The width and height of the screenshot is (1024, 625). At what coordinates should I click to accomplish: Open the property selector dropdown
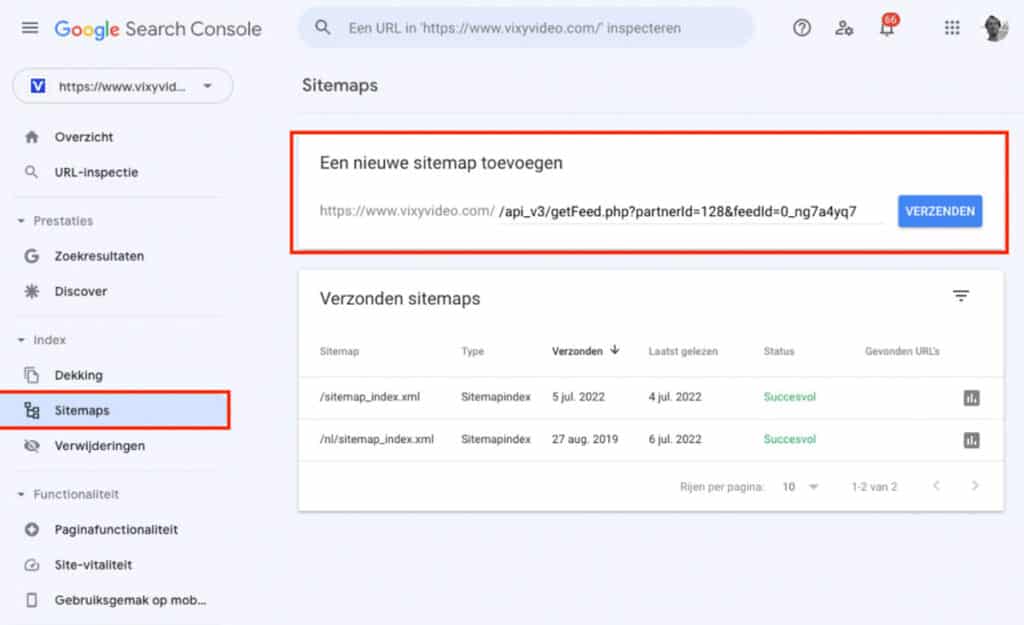[123, 86]
